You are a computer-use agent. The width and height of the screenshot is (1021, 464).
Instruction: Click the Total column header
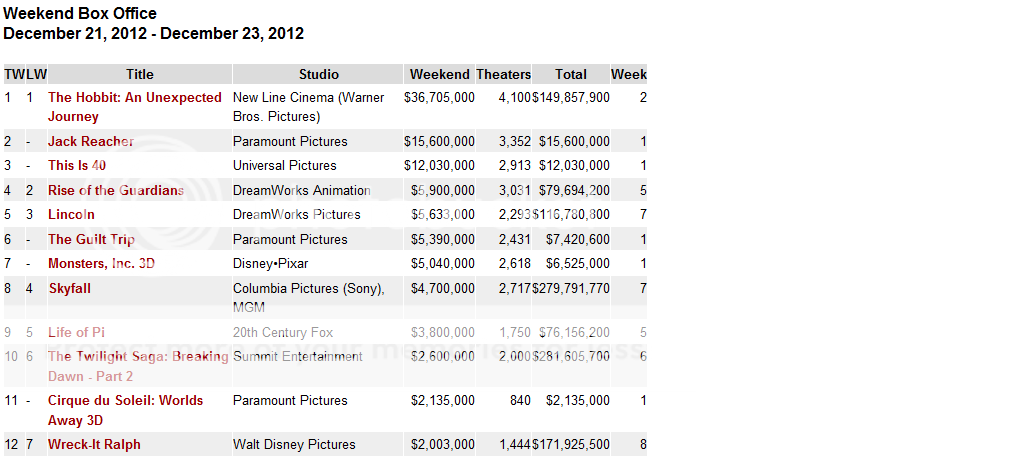click(571, 75)
